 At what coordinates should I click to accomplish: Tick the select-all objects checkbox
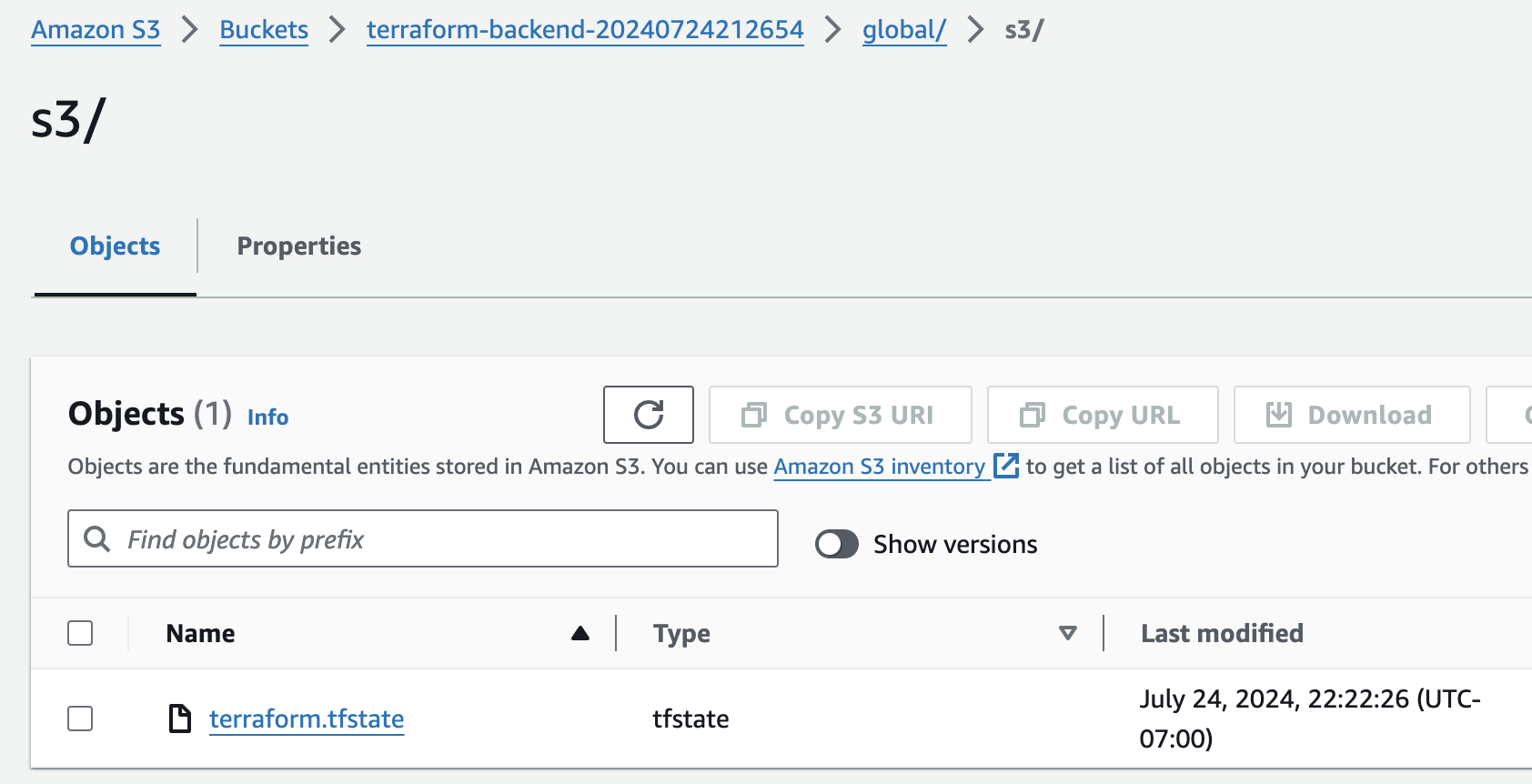(x=80, y=633)
